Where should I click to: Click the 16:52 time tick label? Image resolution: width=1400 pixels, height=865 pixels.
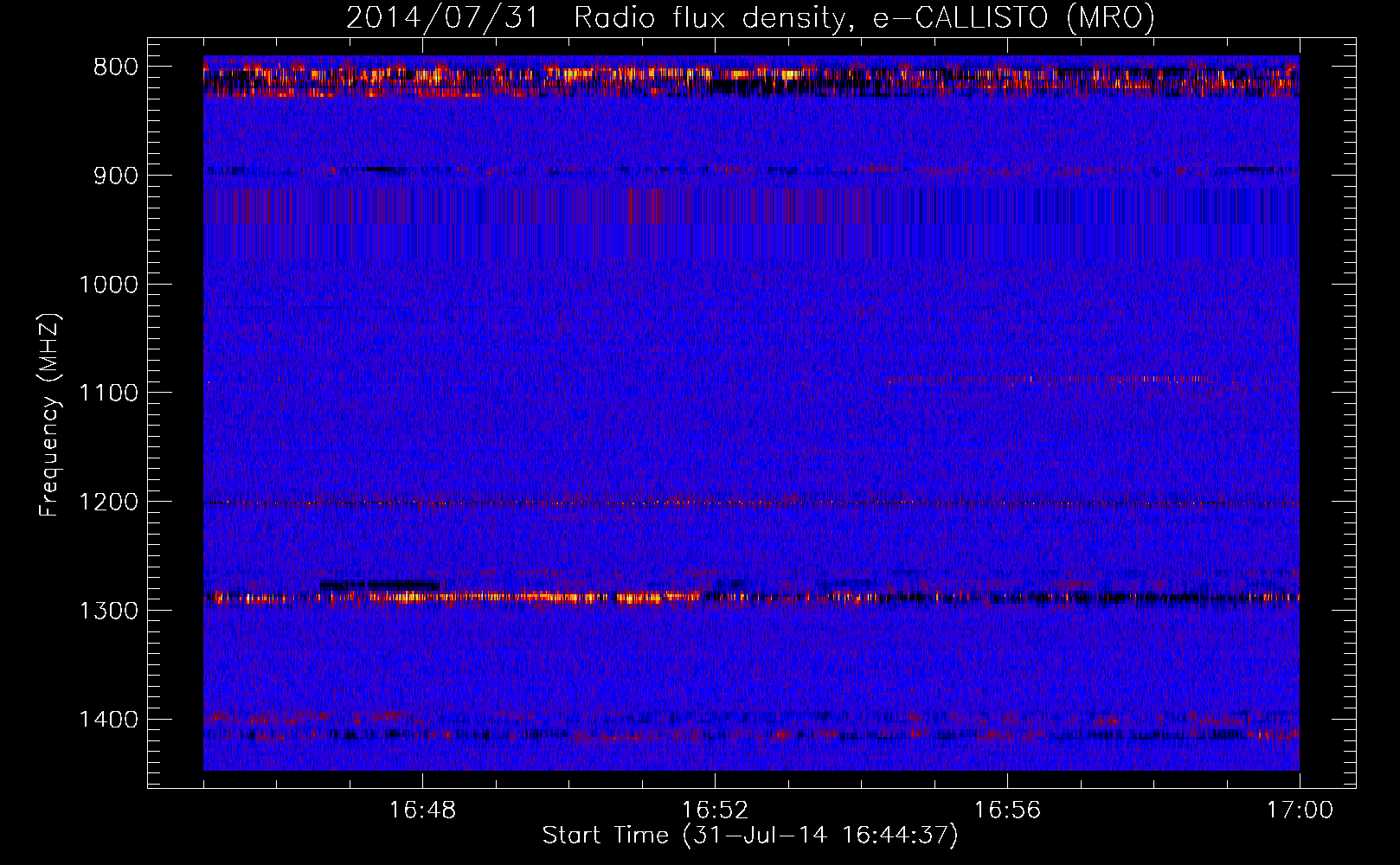715,811
